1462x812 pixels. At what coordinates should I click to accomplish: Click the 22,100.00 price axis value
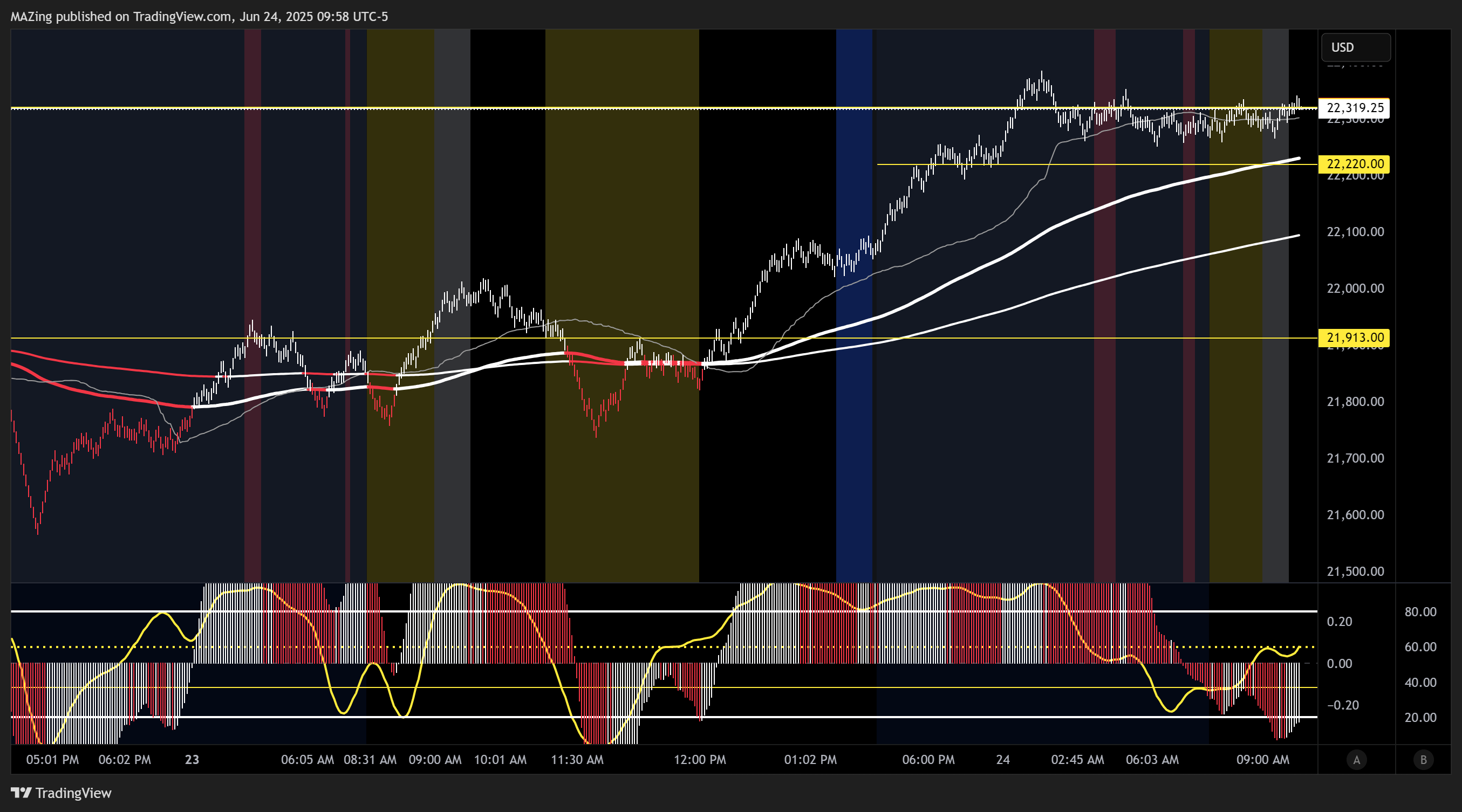point(1355,231)
